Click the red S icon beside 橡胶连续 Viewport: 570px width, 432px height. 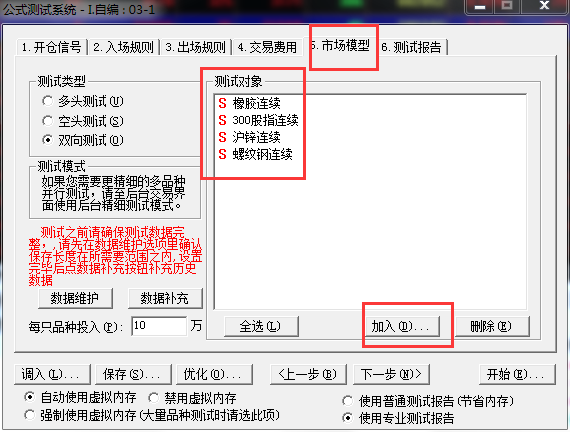[222, 104]
